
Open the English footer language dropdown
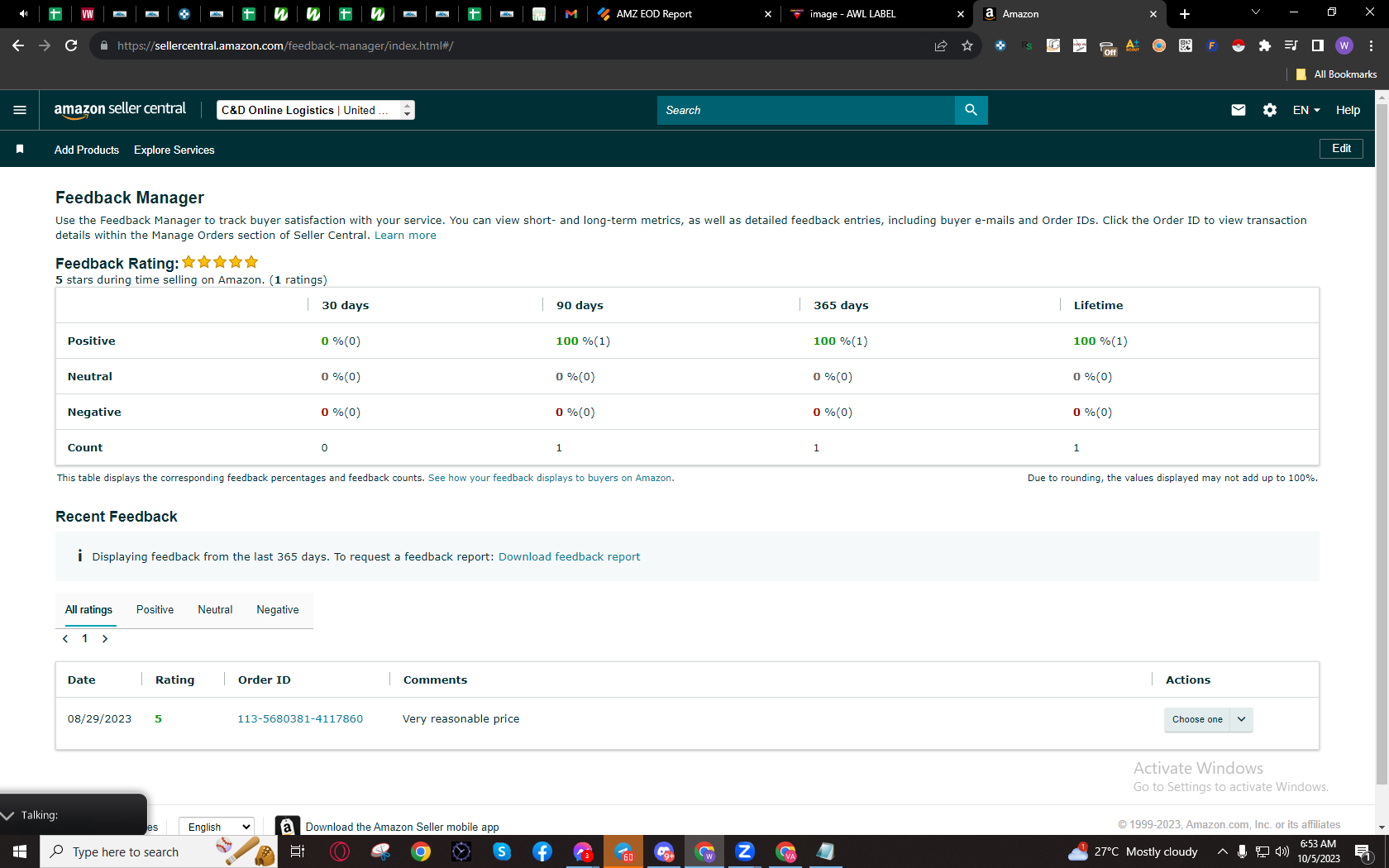(217, 827)
